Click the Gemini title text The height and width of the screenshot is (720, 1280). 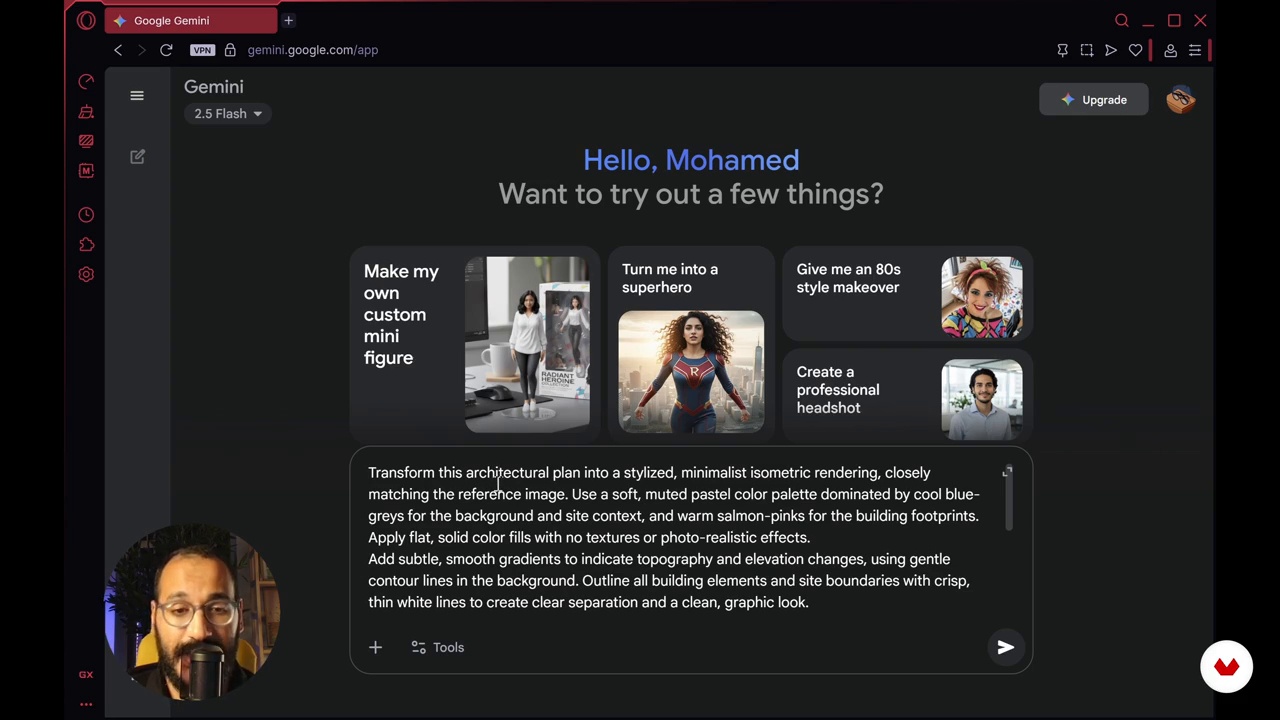(214, 87)
